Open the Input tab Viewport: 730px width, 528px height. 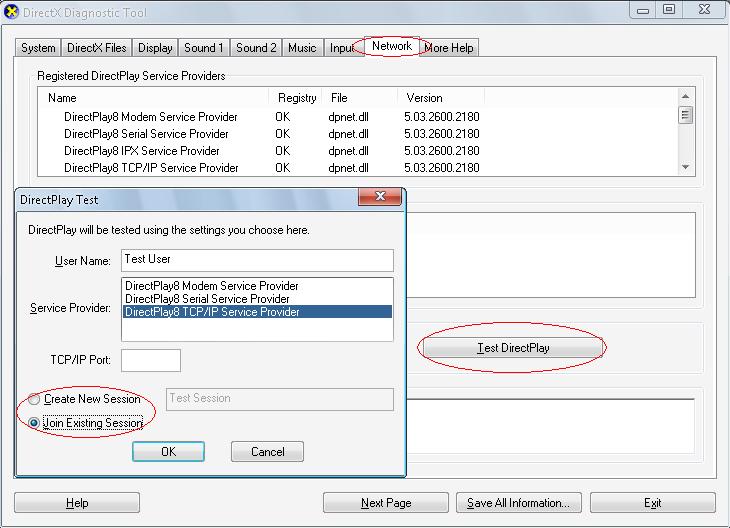(342, 48)
